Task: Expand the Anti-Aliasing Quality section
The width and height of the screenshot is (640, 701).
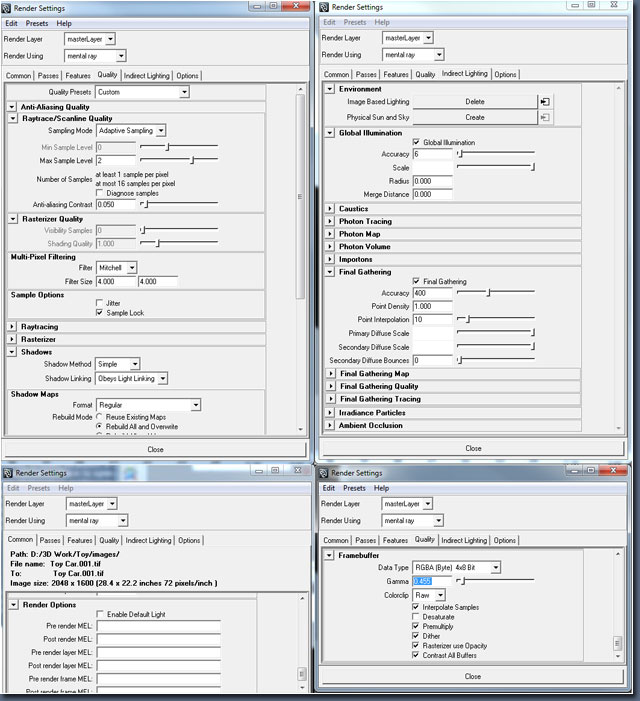Action: pos(12,107)
